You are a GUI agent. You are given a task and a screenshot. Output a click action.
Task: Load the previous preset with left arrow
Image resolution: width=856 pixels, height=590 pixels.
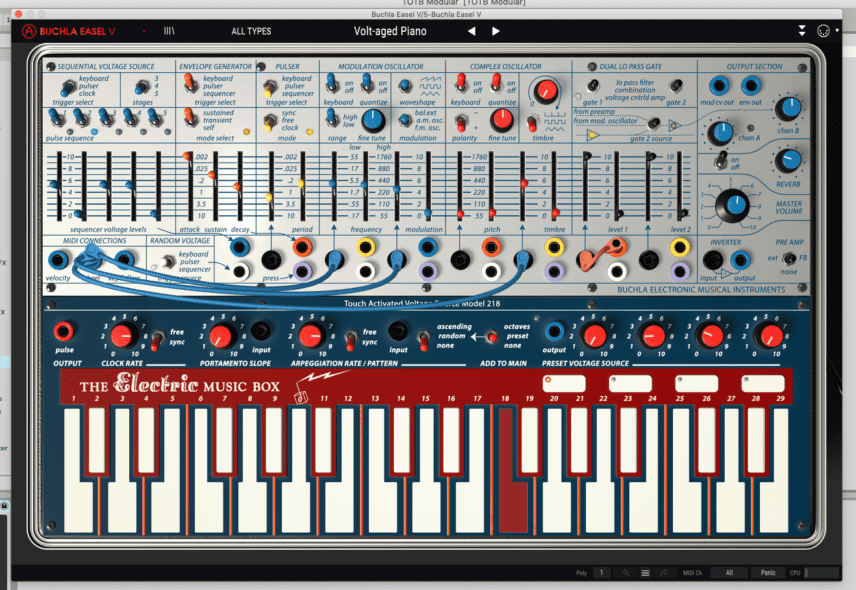[x=472, y=31]
